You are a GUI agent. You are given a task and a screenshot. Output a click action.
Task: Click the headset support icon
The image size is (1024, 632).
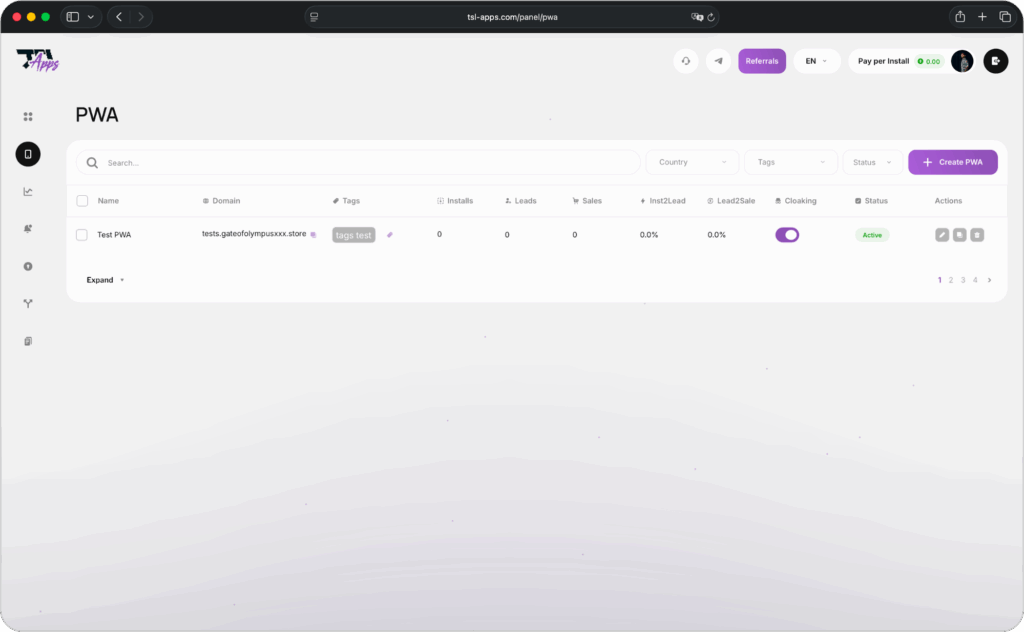686,61
